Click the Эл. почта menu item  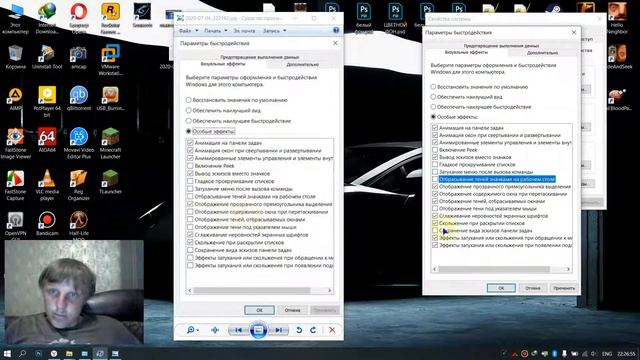point(244,31)
